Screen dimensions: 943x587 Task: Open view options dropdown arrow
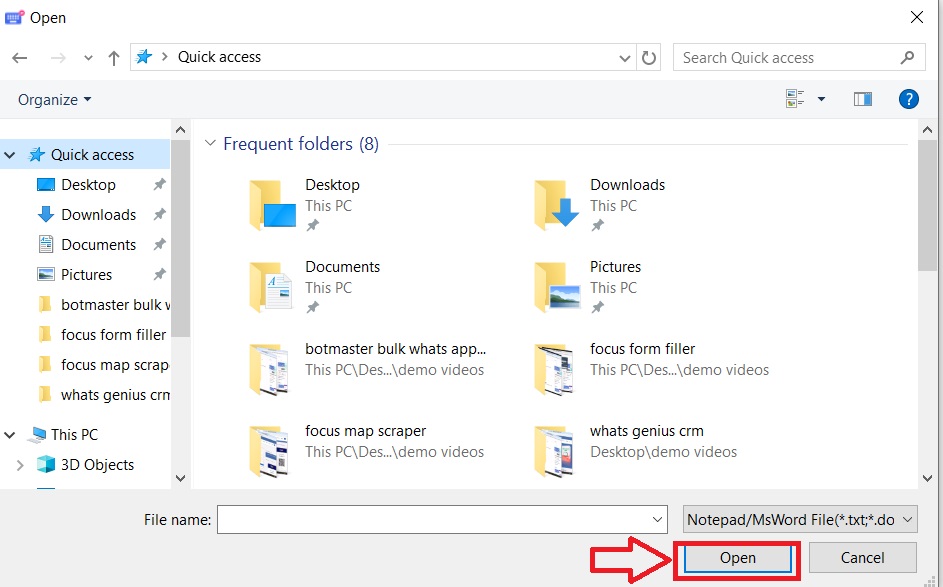point(821,99)
